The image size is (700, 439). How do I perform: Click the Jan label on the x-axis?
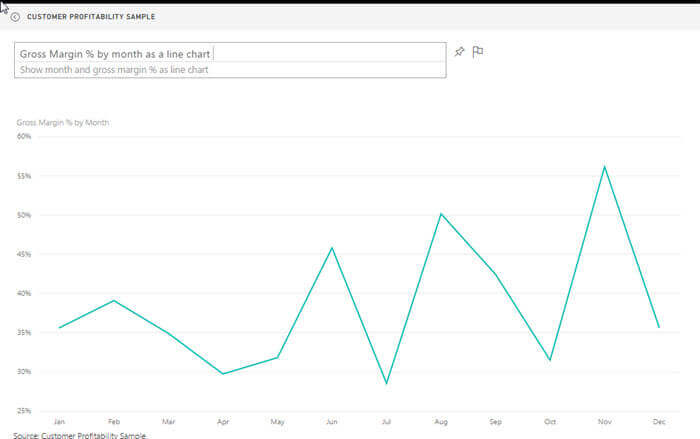(x=59, y=422)
